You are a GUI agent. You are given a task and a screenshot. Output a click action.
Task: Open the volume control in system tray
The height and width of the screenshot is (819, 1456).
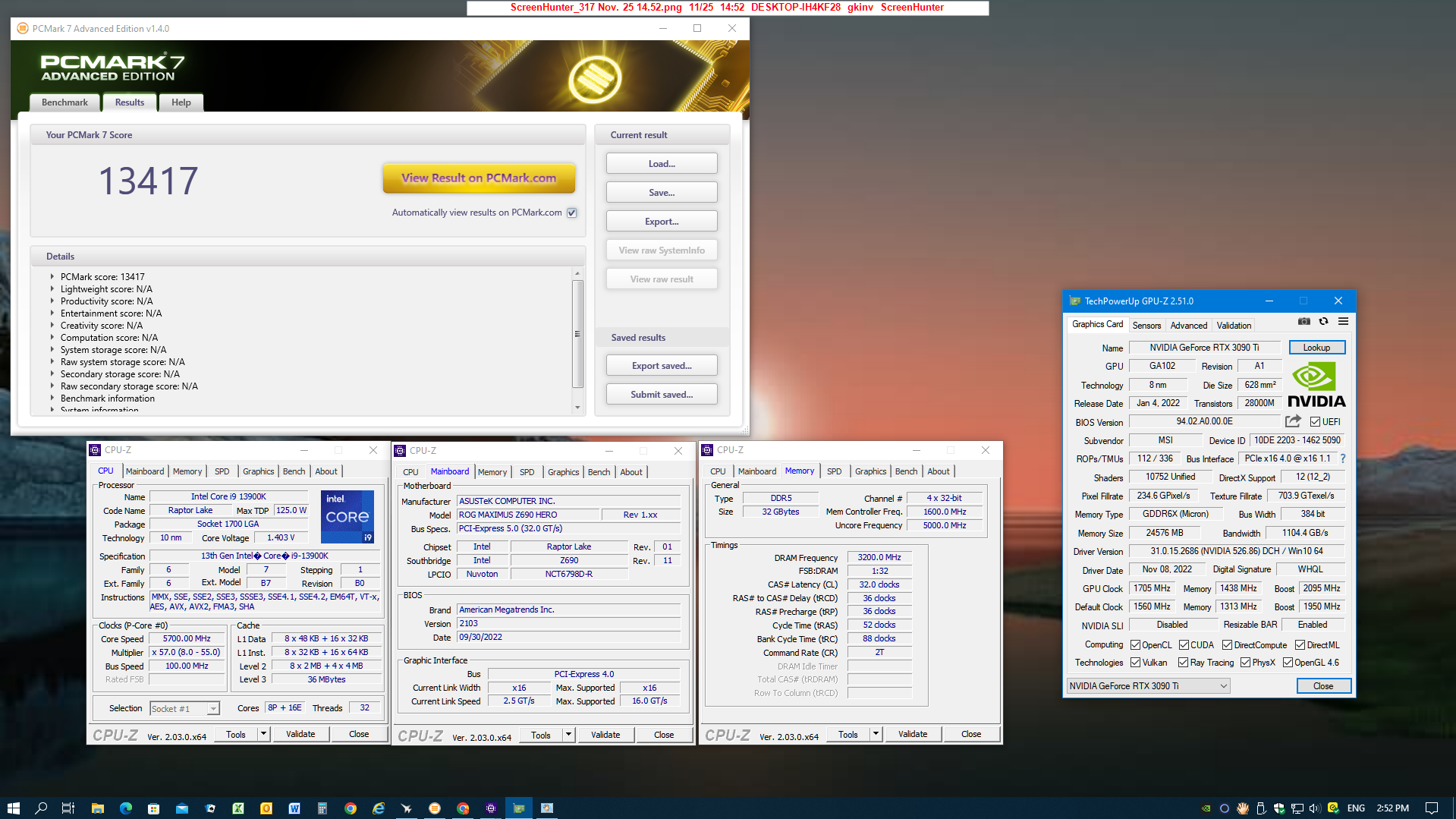[1315, 808]
